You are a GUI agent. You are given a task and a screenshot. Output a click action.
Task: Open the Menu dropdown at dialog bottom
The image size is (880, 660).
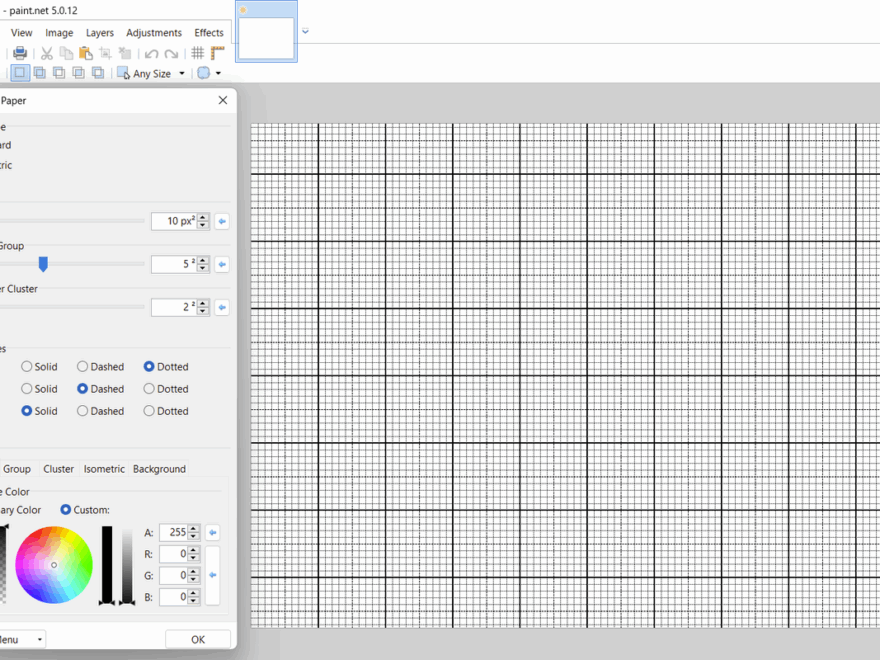coord(25,638)
